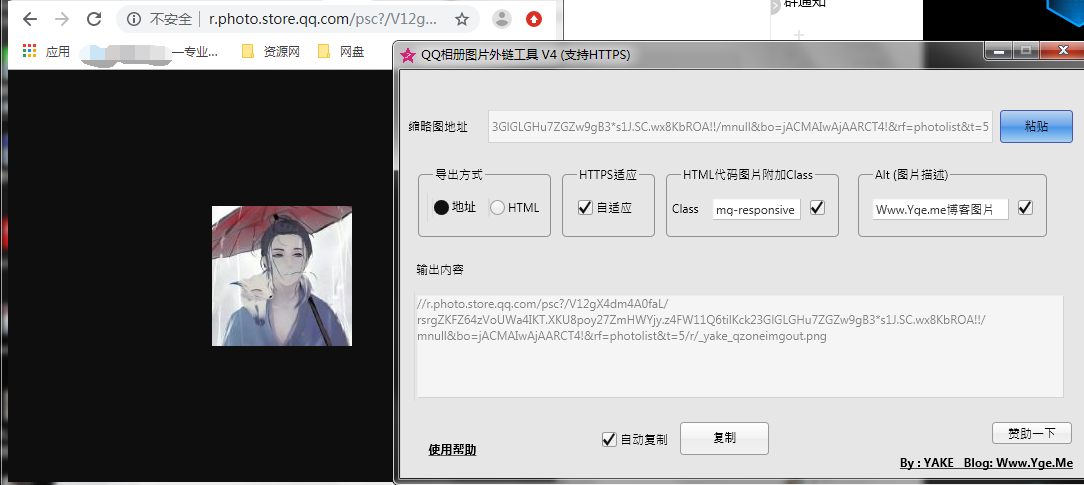Click the not-secure site info icon
This screenshot has height=485, width=1084.
pyautogui.click(x=134, y=19)
